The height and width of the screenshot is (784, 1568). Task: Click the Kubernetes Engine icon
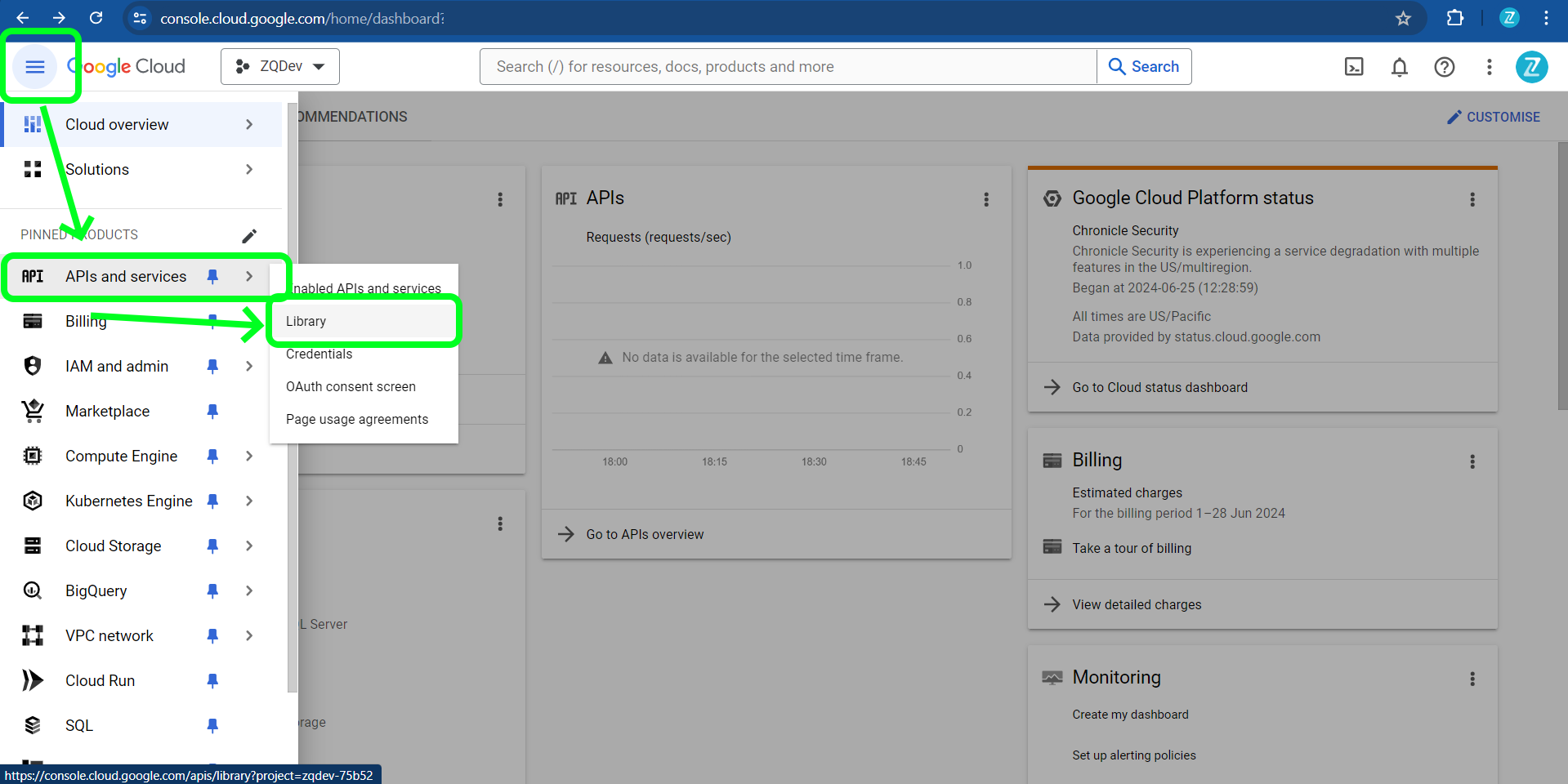pyautogui.click(x=33, y=501)
